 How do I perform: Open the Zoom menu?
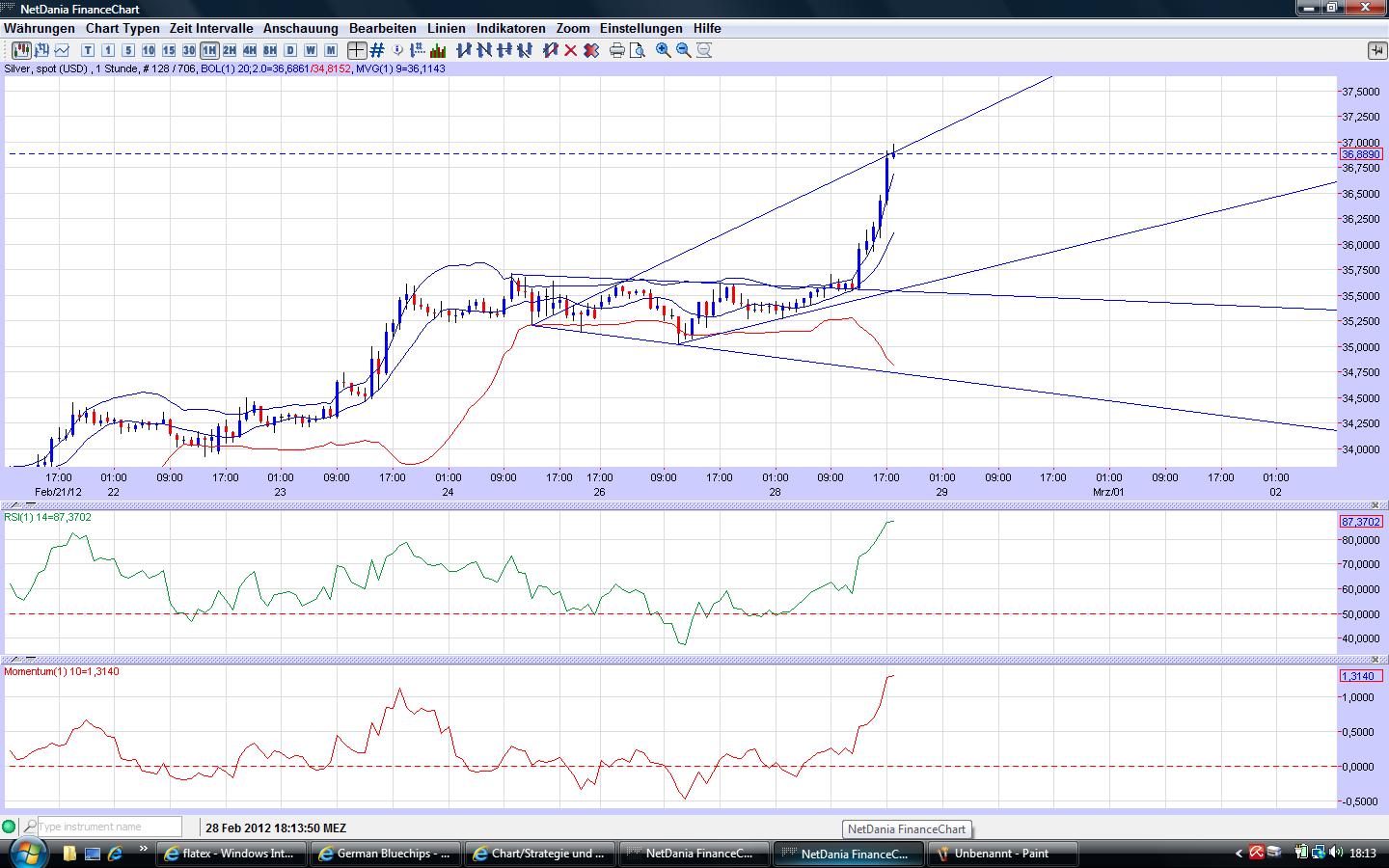click(573, 29)
